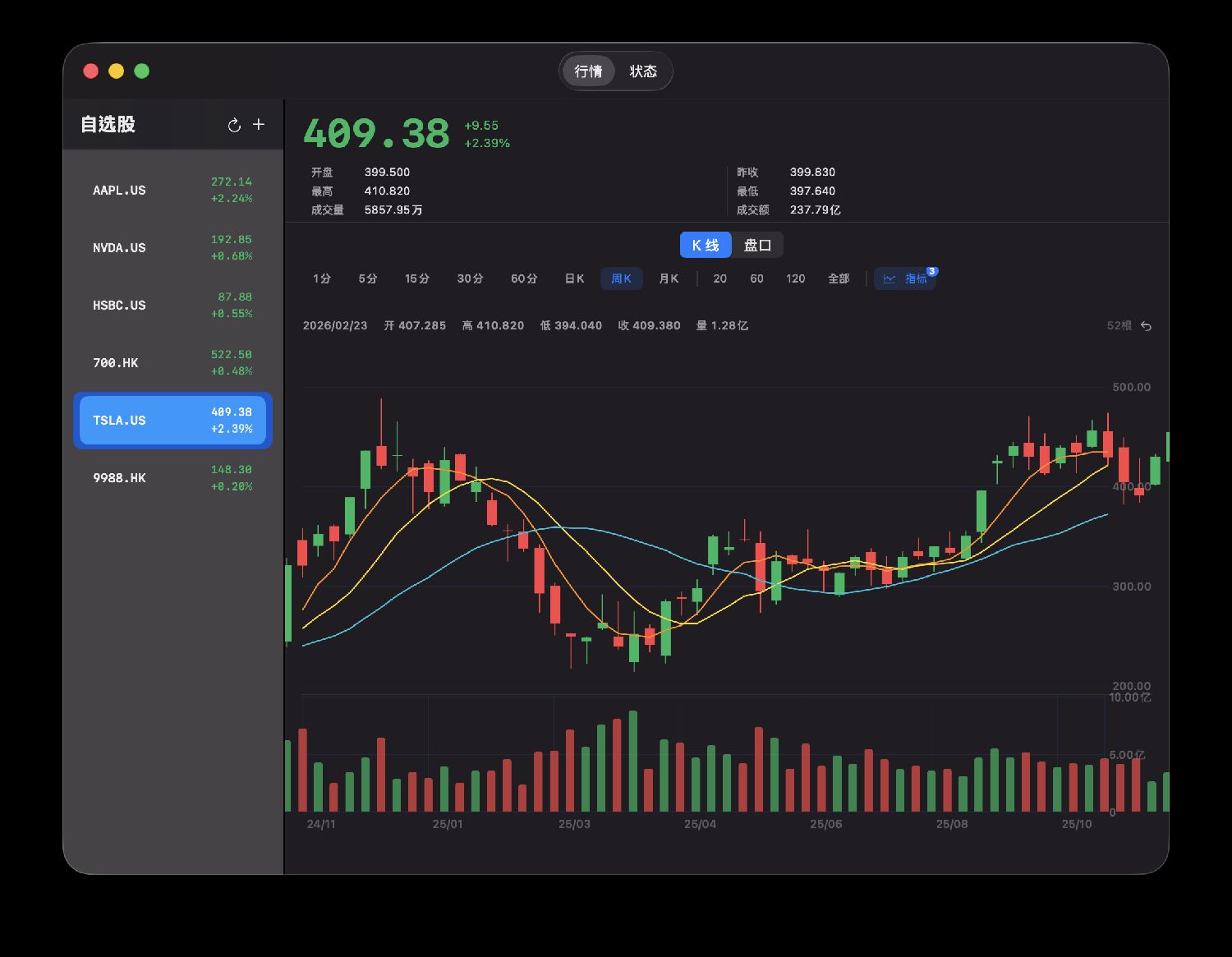This screenshot has width=1232, height=957.
Task: Click the 52根 candle count label
Action: pos(1119,326)
